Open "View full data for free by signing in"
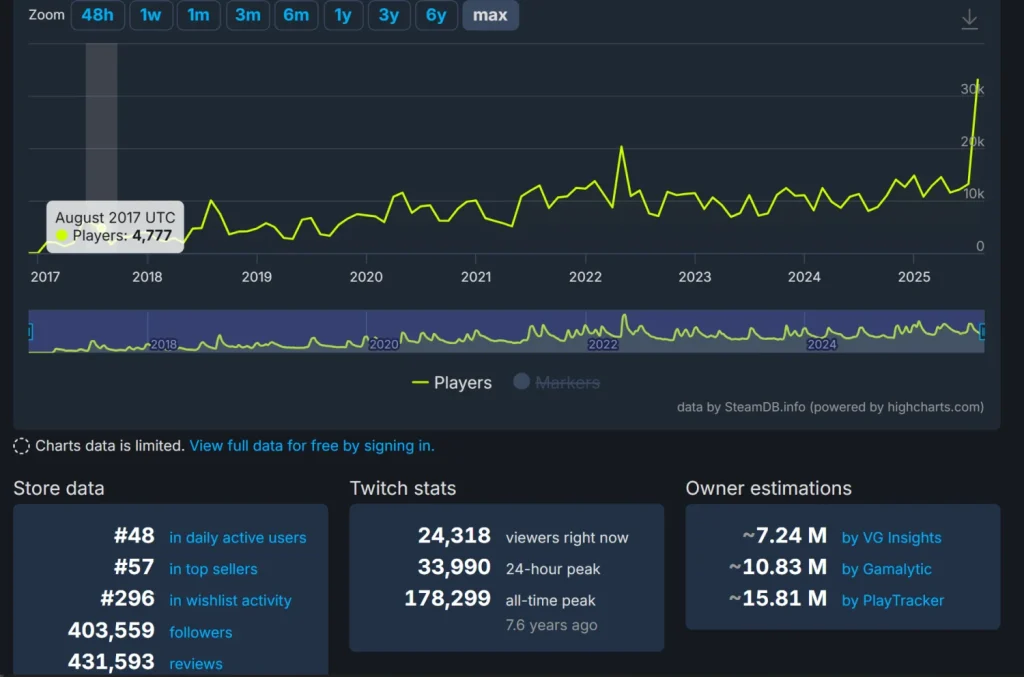Screen dimensions: 1024x677 coord(310,445)
